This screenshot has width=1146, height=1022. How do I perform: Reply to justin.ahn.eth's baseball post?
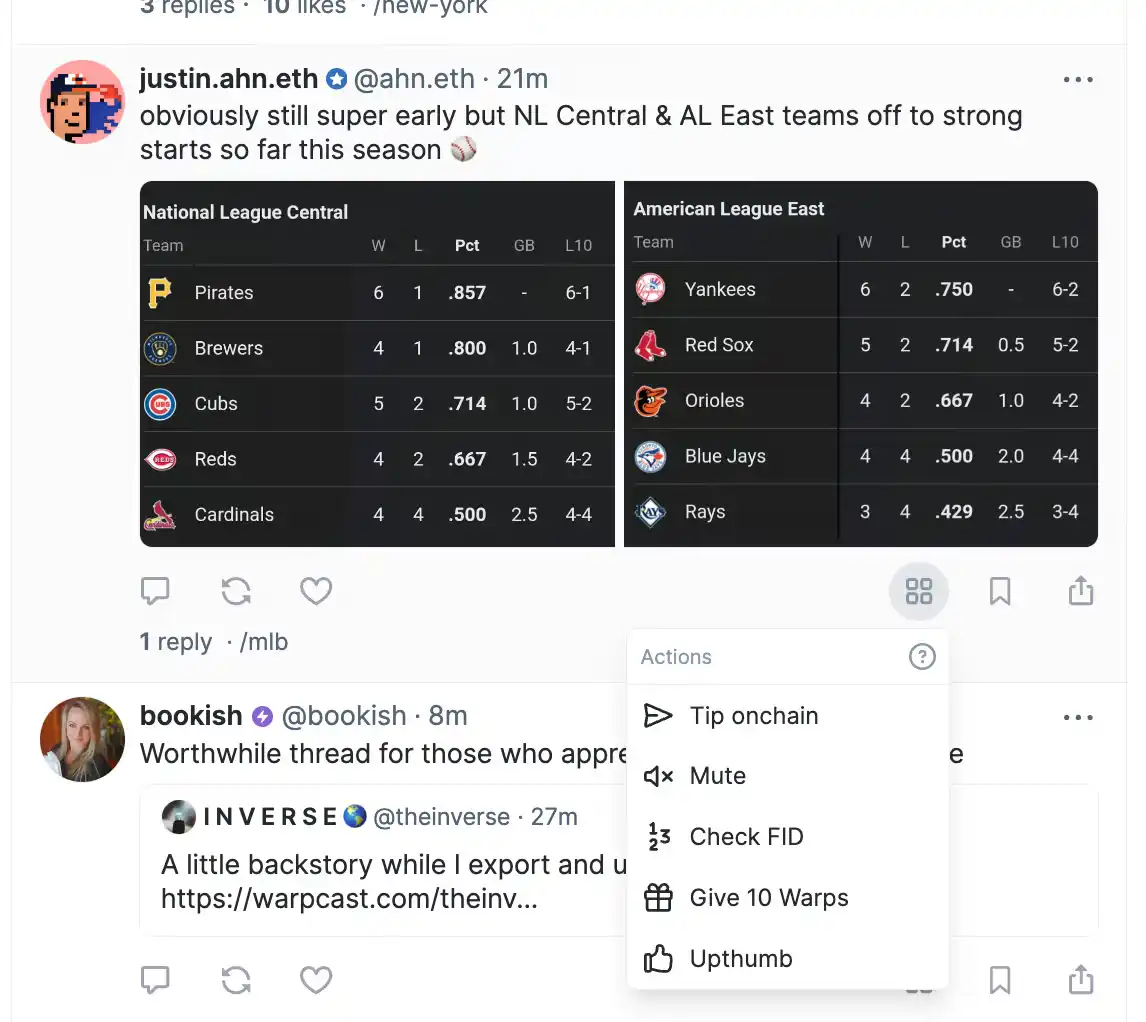pos(155,592)
